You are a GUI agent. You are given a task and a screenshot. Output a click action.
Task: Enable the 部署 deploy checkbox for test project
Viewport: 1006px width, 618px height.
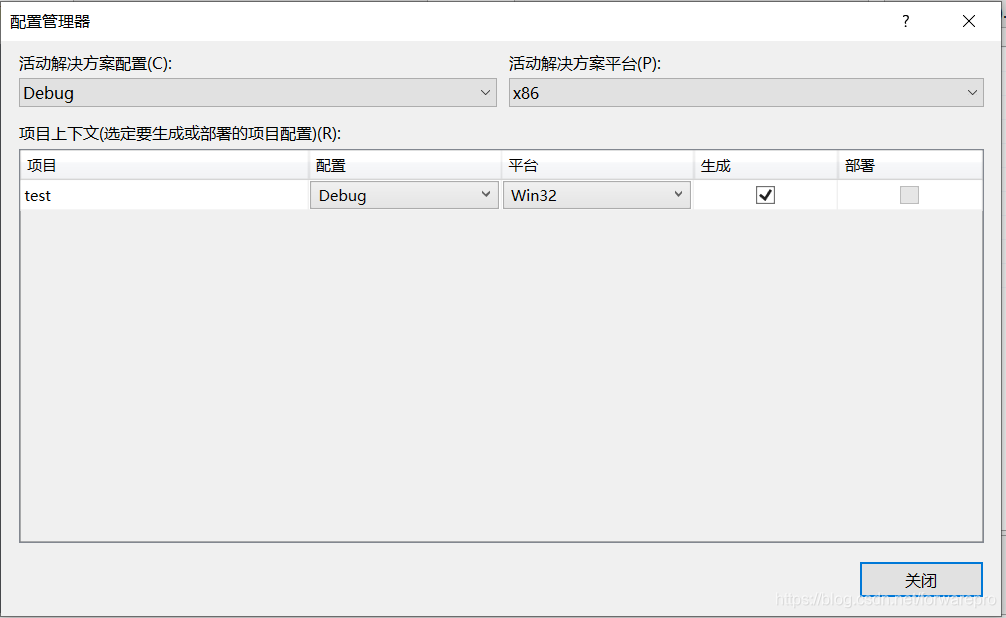pos(909,195)
